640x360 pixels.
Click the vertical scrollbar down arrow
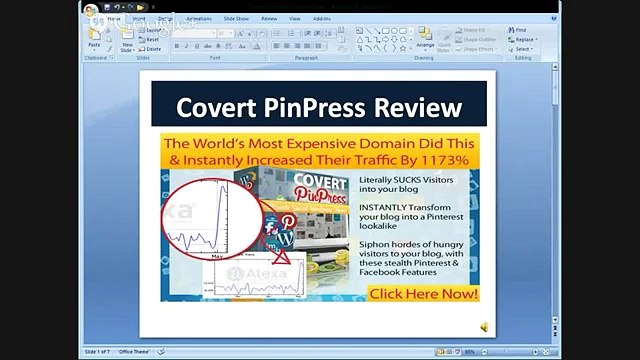[555, 320]
